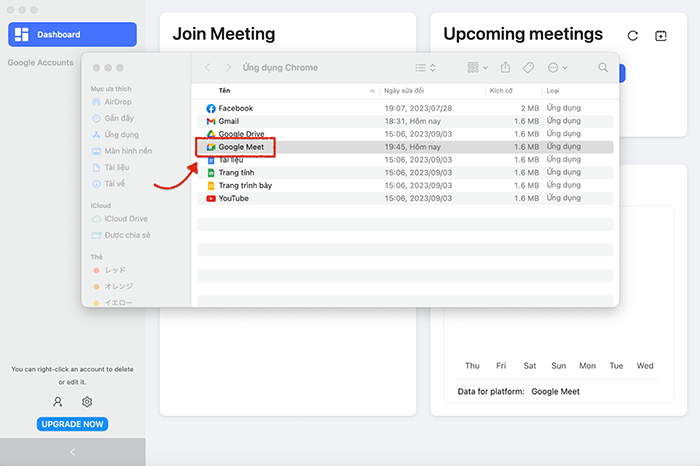Click the Ứng dụng Chrome window title

click(280, 67)
